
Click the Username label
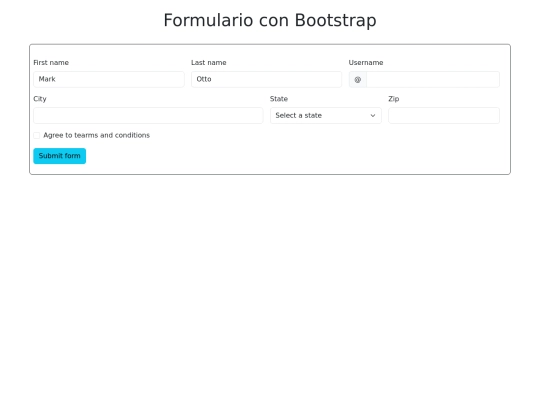366,63
